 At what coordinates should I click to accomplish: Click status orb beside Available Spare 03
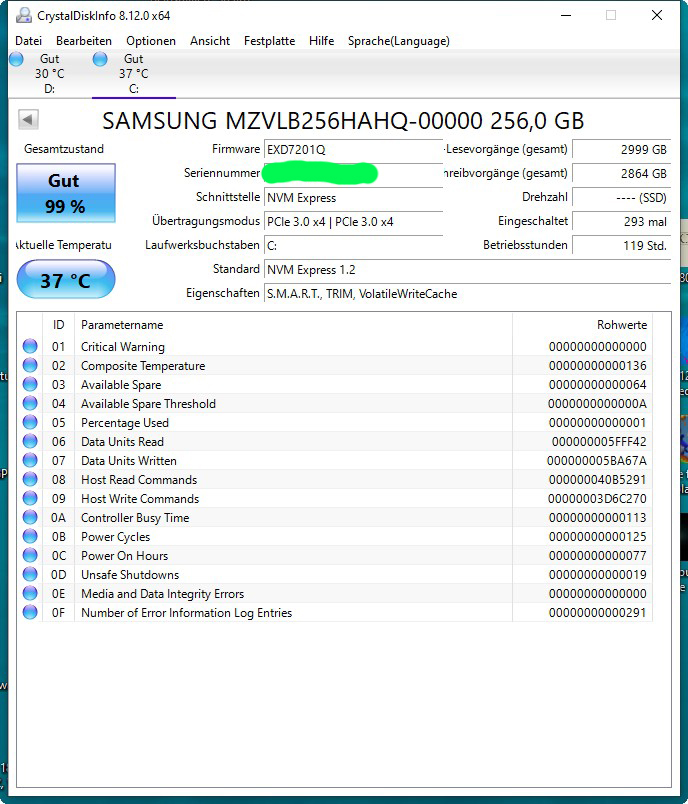pos(30,384)
